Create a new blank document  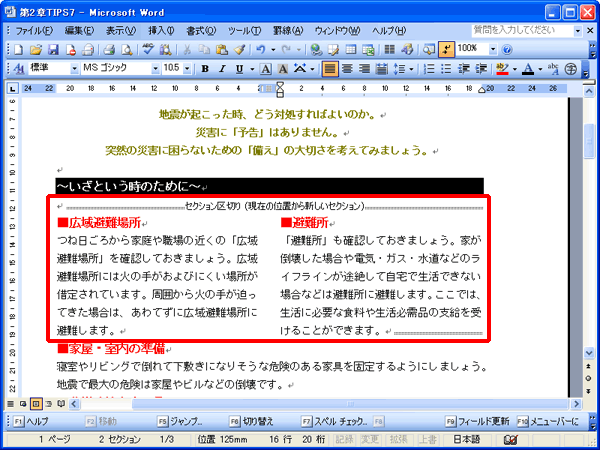point(18,49)
